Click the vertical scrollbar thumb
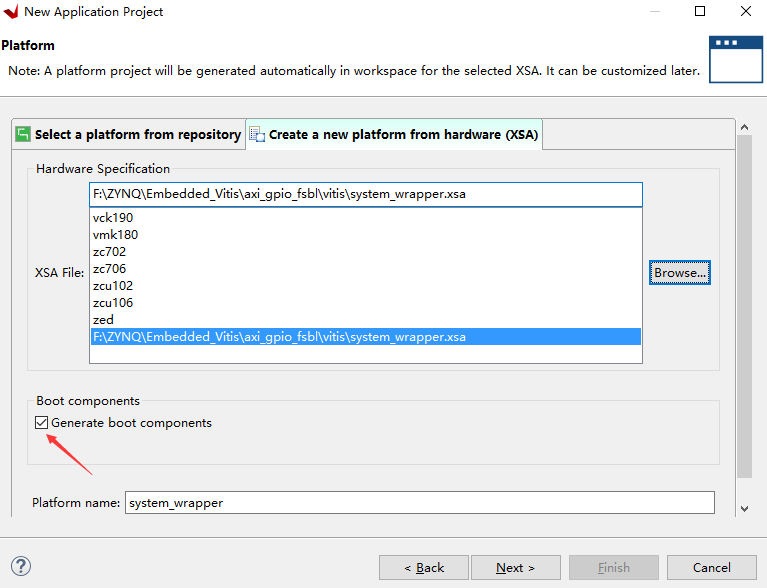This screenshot has height=588, width=767. [744, 306]
